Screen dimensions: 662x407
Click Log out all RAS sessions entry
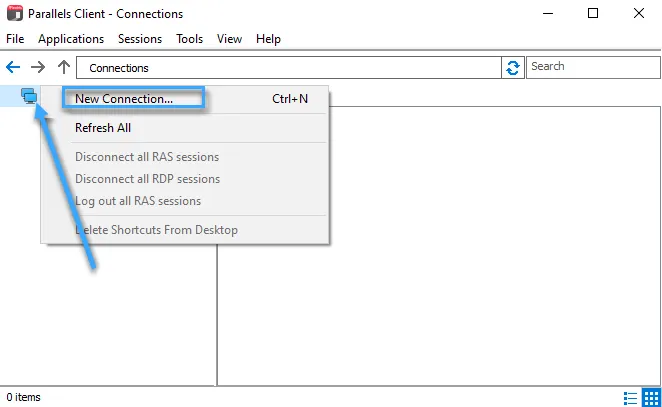[185, 201]
